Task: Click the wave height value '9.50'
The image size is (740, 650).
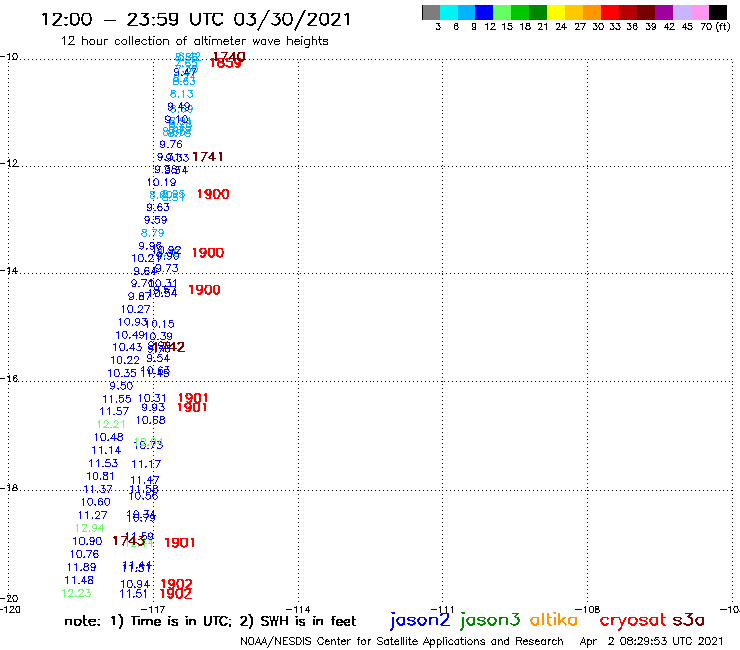Action: [121, 386]
